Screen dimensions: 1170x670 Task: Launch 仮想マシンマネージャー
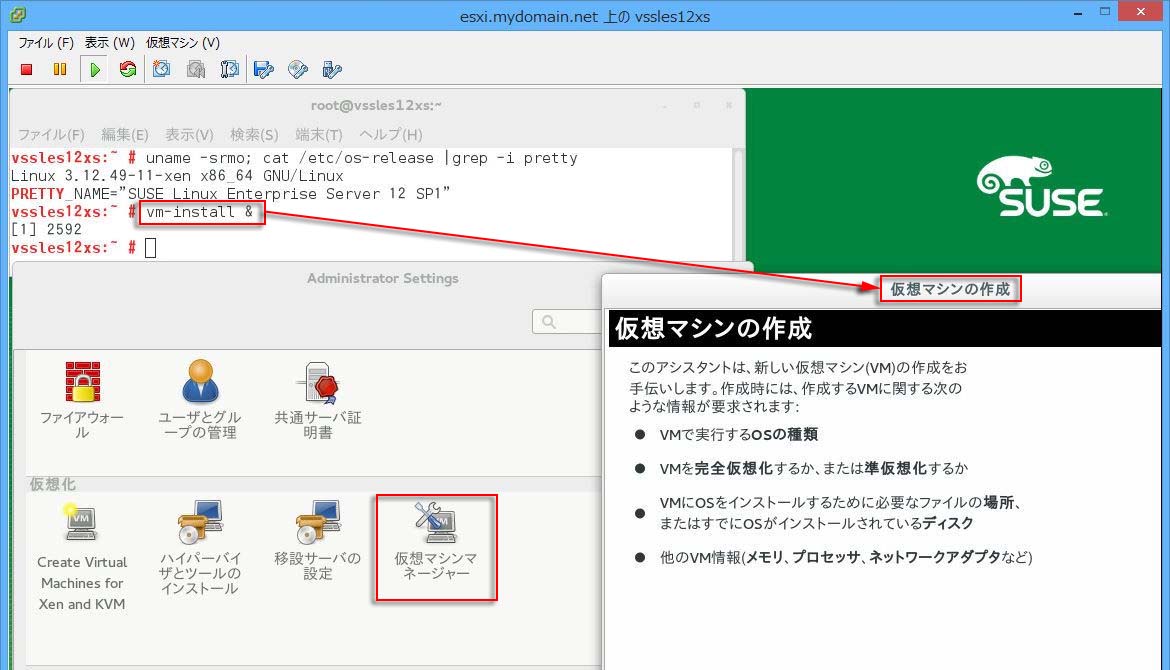coord(437,542)
